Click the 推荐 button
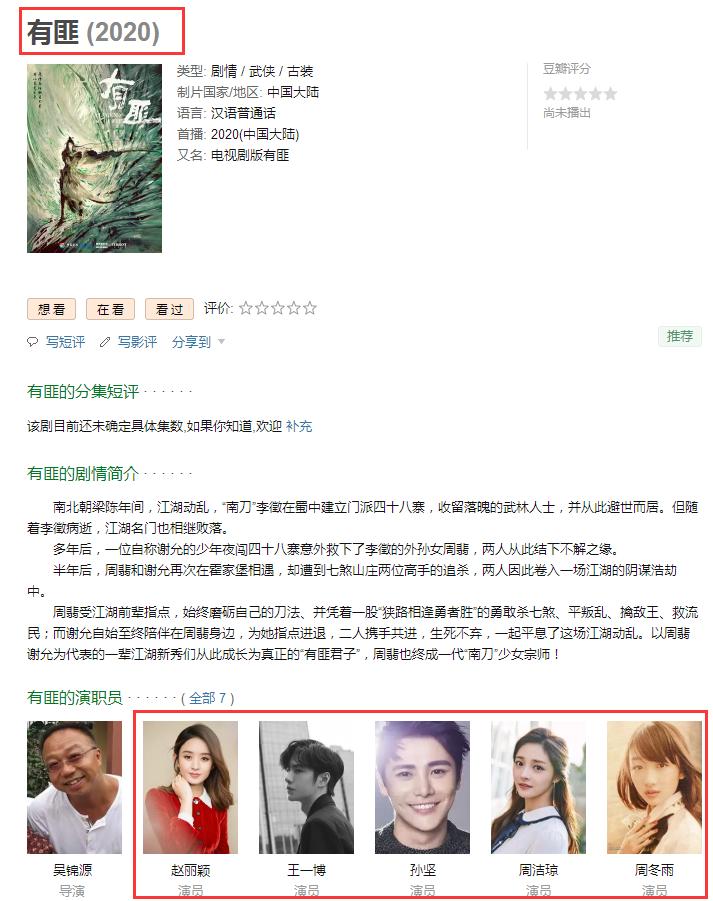The width and height of the screenshot is (713, 901). 680,336
